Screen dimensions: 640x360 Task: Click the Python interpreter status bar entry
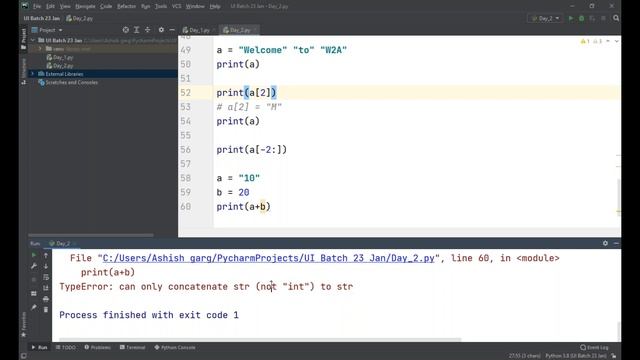point(576,356)
